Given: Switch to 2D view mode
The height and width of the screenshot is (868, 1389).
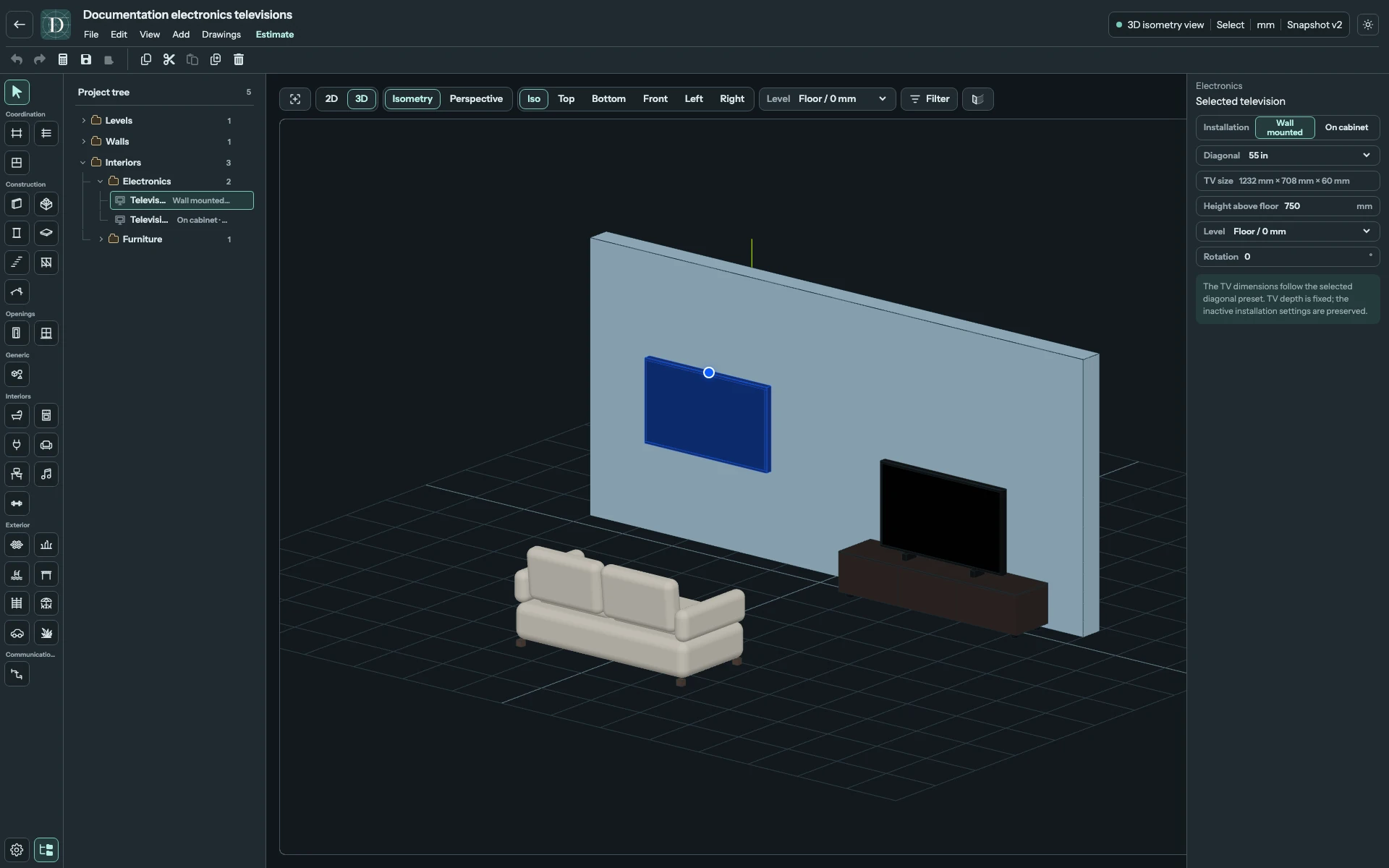Looking at the screenshot, I should point(331,99).
